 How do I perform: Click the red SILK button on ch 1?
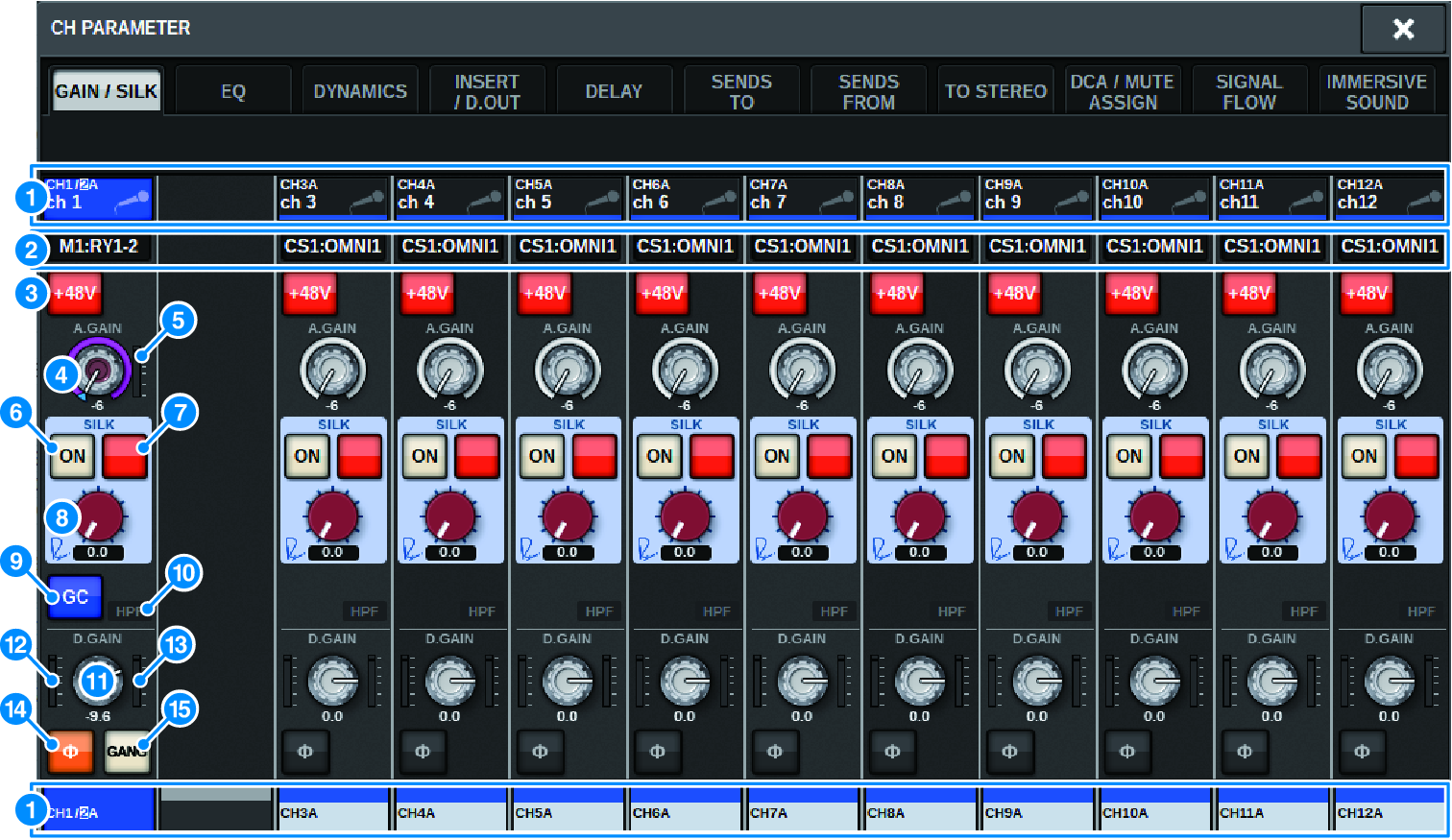tap(125, 456)
